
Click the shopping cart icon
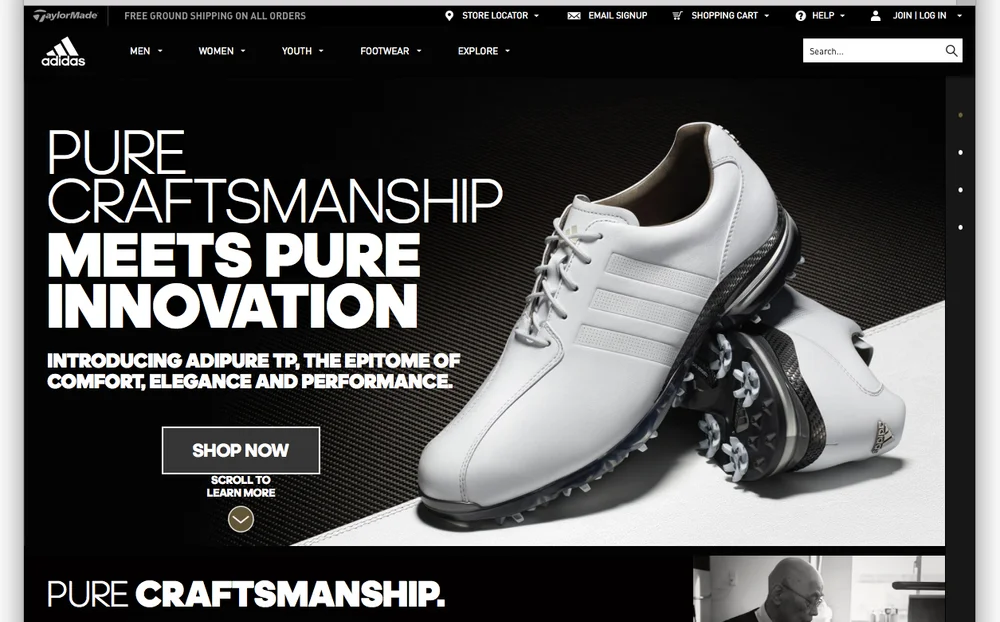(x=677, y=15)
